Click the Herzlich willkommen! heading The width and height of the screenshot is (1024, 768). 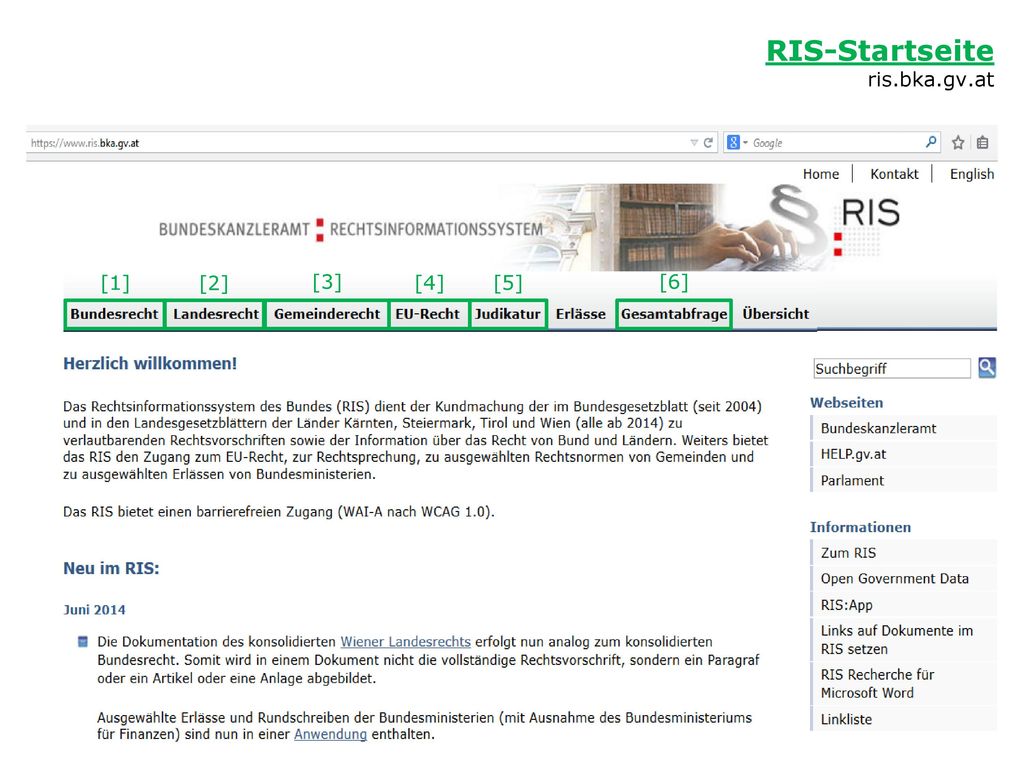(150, 364)
